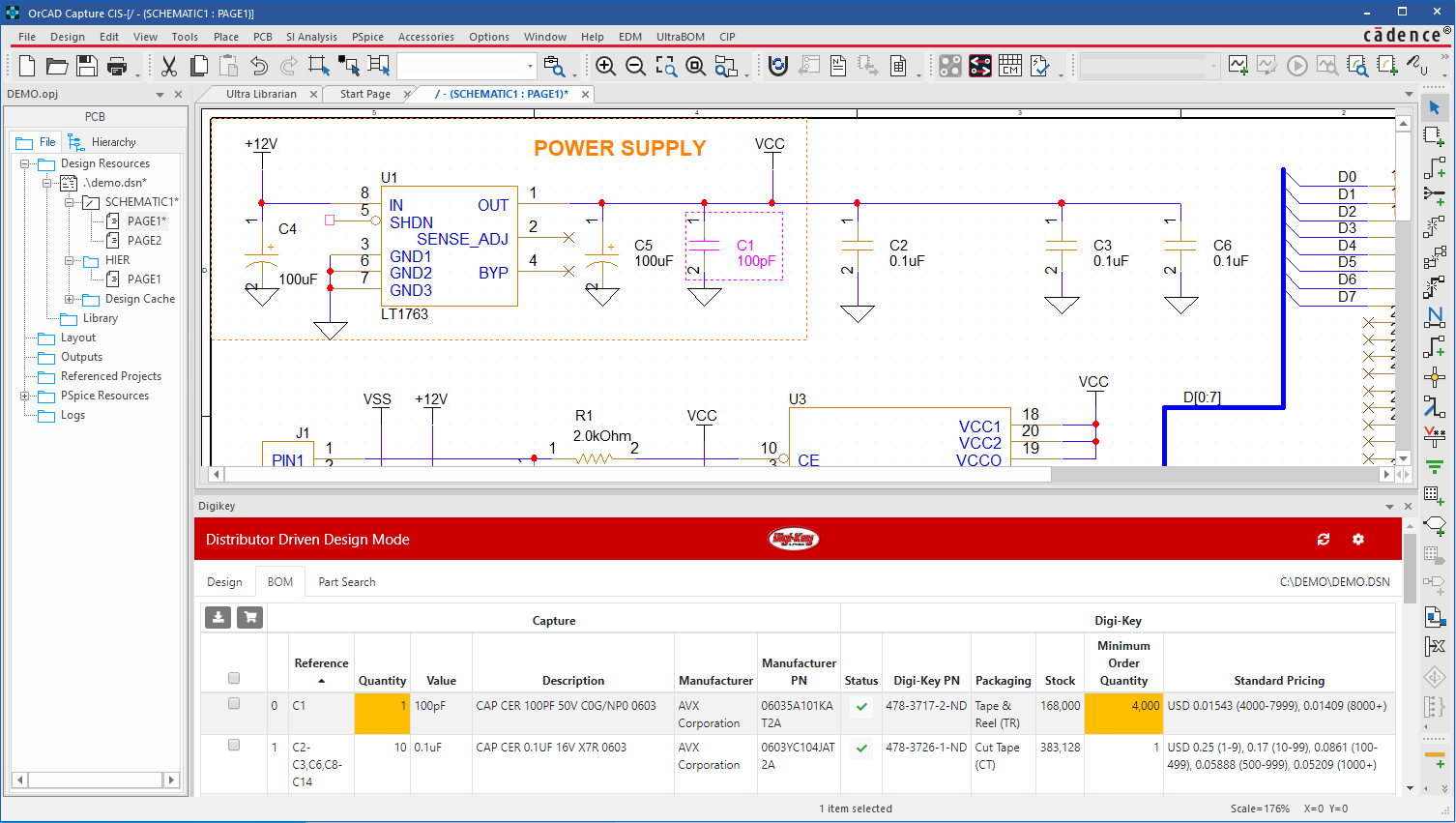Click the New Simulation Profile icon

1238,66
